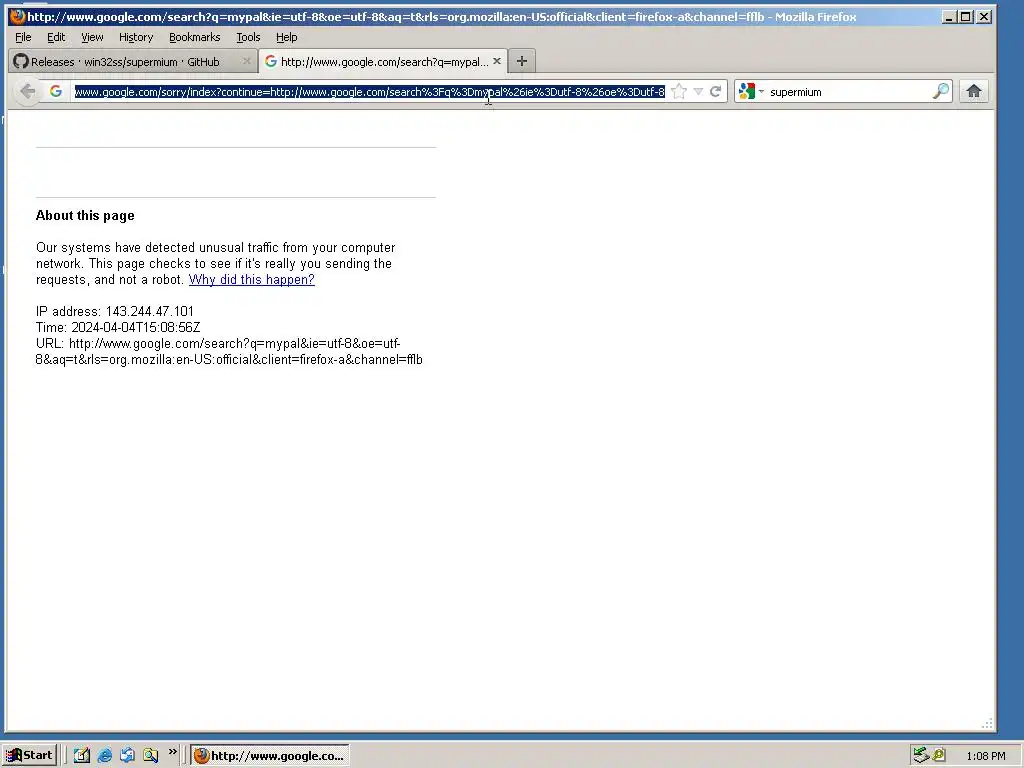Reload the page with the refresh icon
The image size is (1024, 768).
point(716,91)
